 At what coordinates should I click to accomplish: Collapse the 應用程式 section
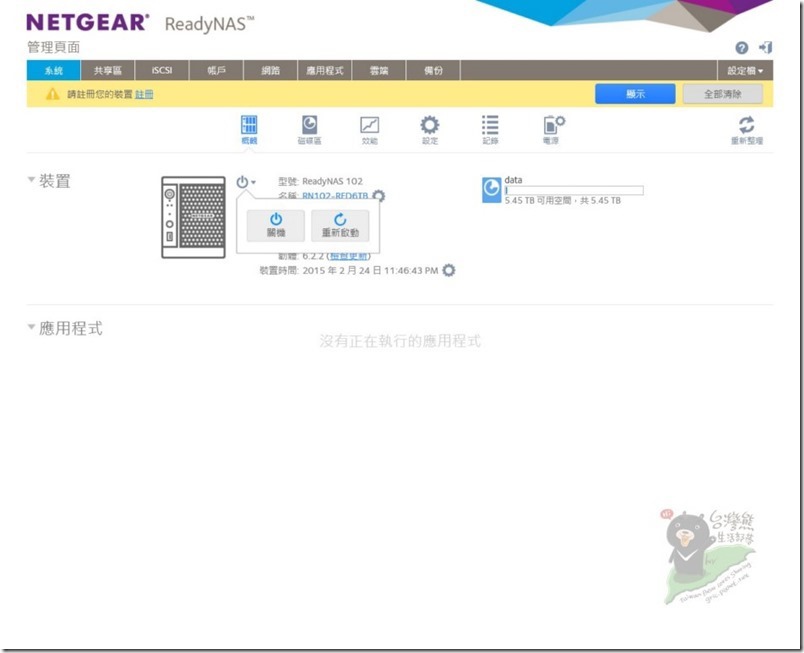click(31, 326)
